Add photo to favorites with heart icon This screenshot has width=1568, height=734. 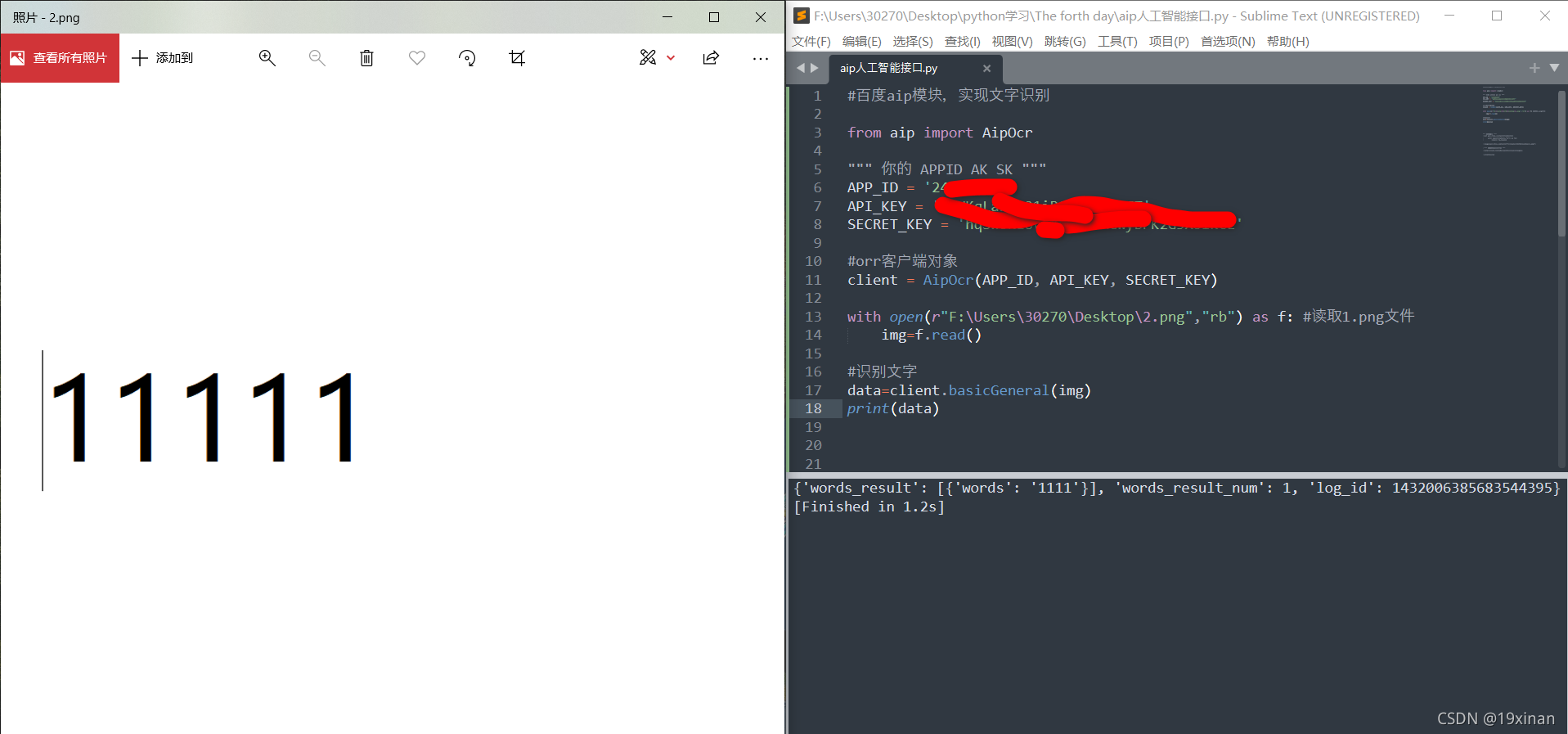click(417, 58)
